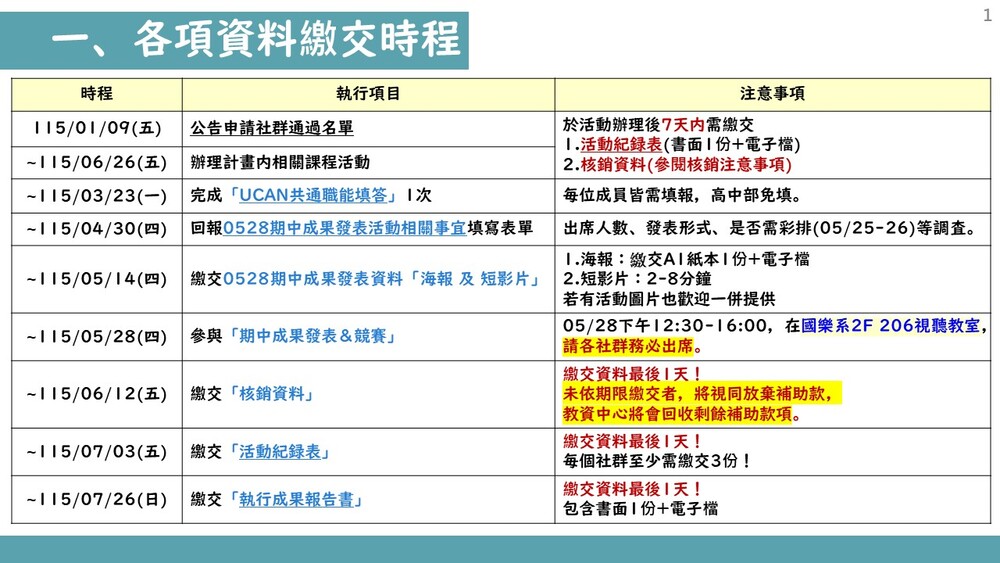Screen dimensions: 1000x563
Task: Click the slide page number 1
Action: click(x=986, y=13)
